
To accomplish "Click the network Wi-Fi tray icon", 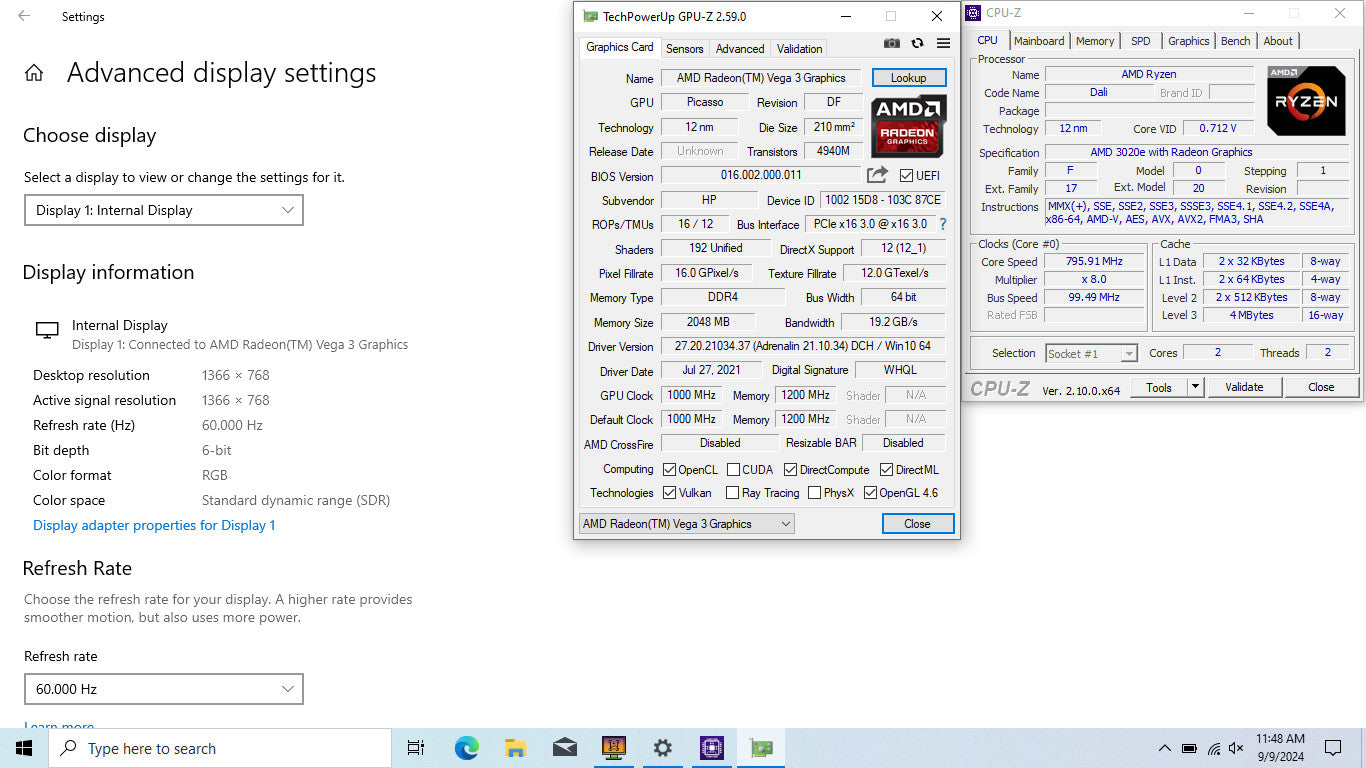I will (1213, 748).
